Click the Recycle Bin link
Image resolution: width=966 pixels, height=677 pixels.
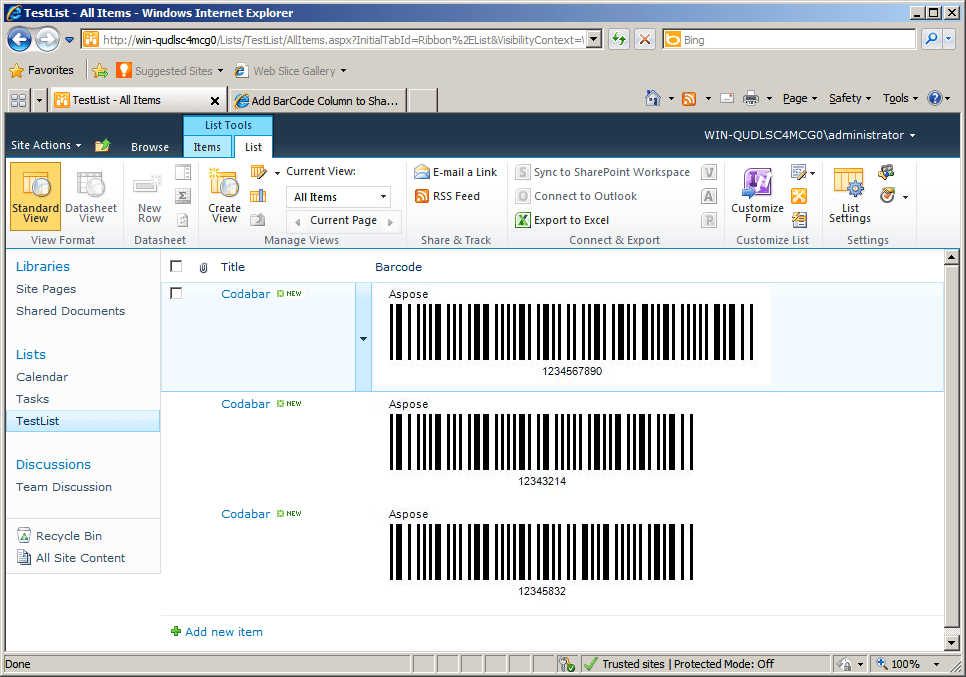pos(68,536)
